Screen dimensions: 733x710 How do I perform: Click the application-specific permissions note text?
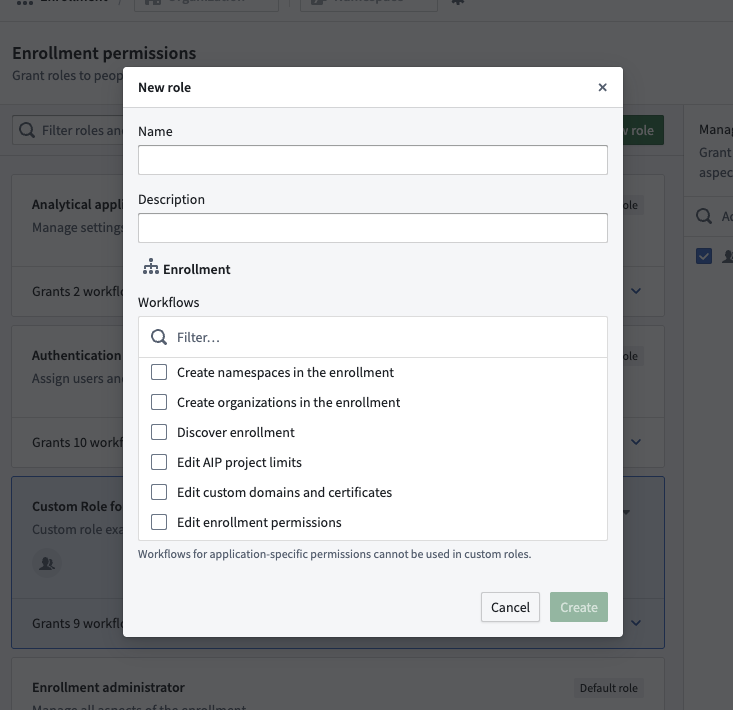334,554
